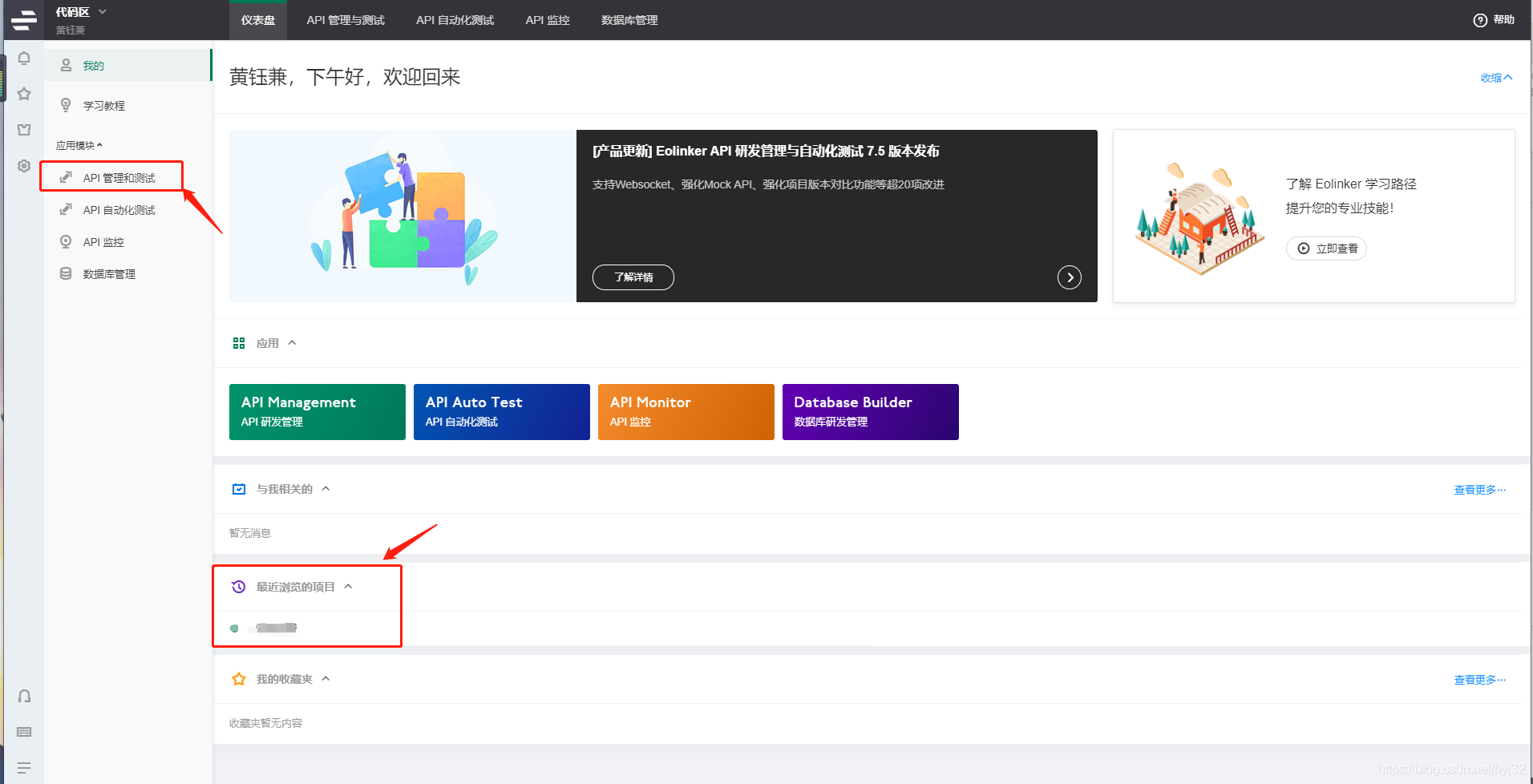Collapse the 最近浏览的项目 section chevron
This screenshot has width=1533, height=784.
348,587
